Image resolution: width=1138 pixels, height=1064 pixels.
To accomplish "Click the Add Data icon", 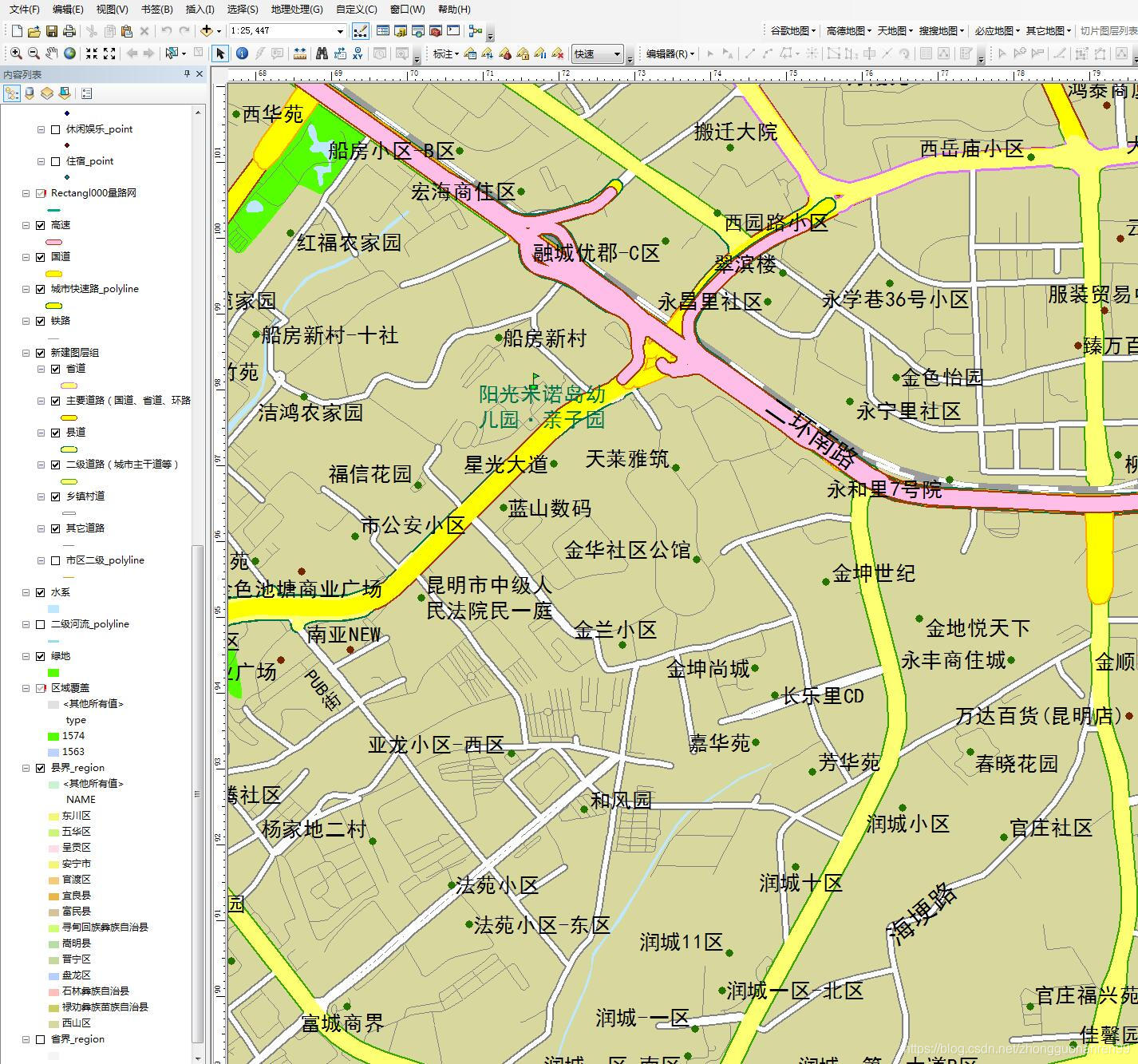I will [x=207, y=31].
